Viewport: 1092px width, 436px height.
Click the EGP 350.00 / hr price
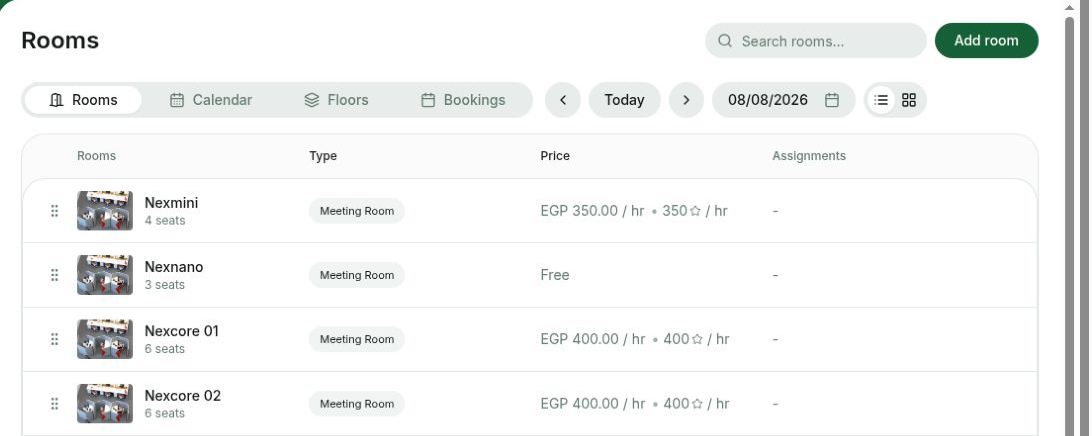pos(592,210)
